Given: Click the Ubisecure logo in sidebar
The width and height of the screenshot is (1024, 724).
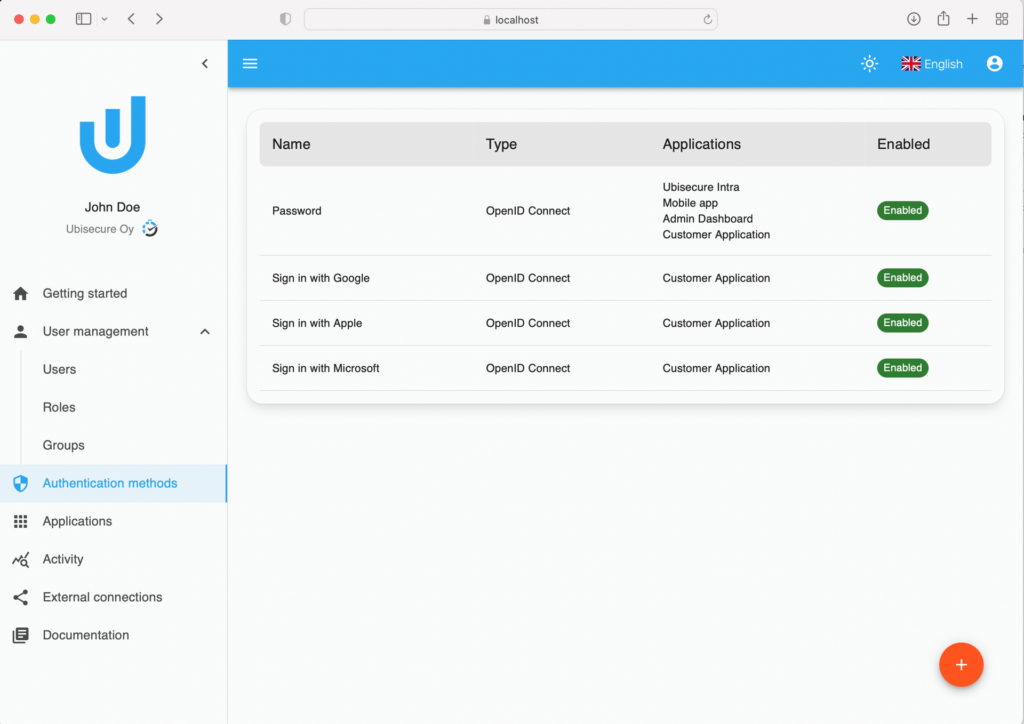Looking at the screenshot, I should [112, 134].
